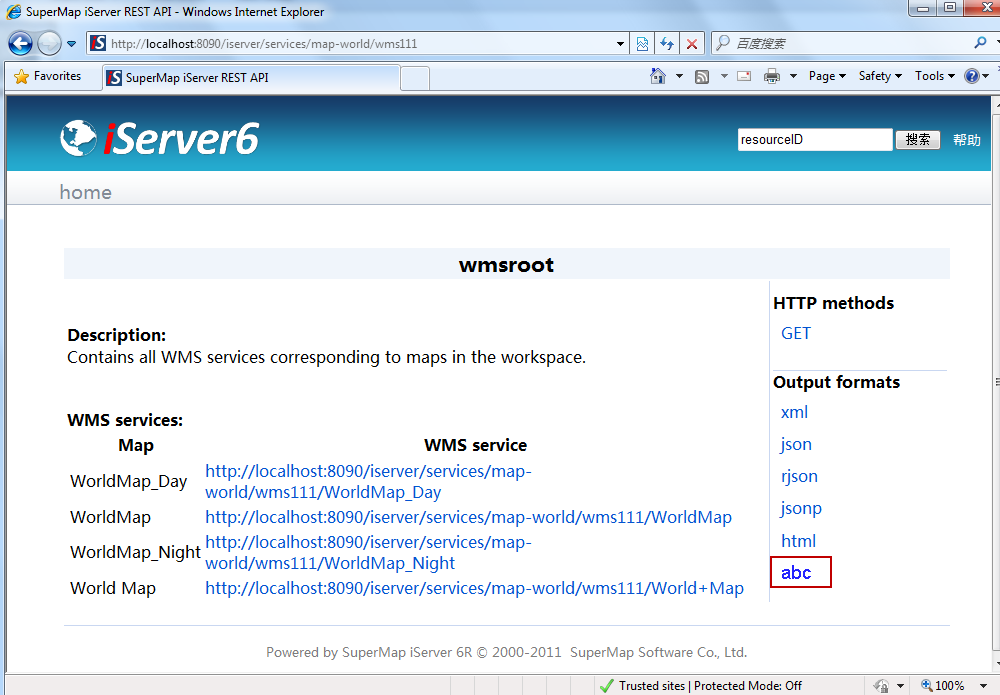1000x695 pixels.
Task: Open the Favorites star panel
Action: 47,76
